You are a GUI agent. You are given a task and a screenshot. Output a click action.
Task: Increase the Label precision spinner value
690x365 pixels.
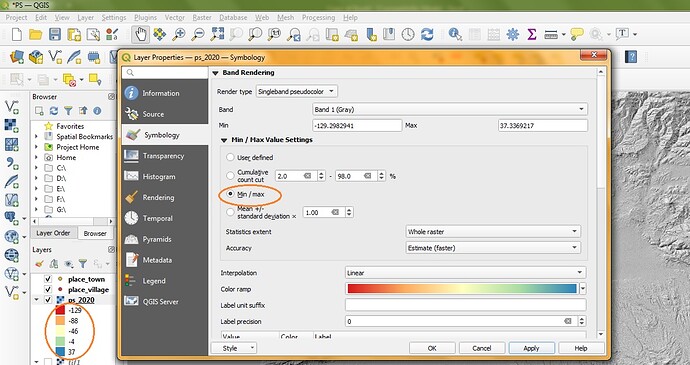click(582, 319)
